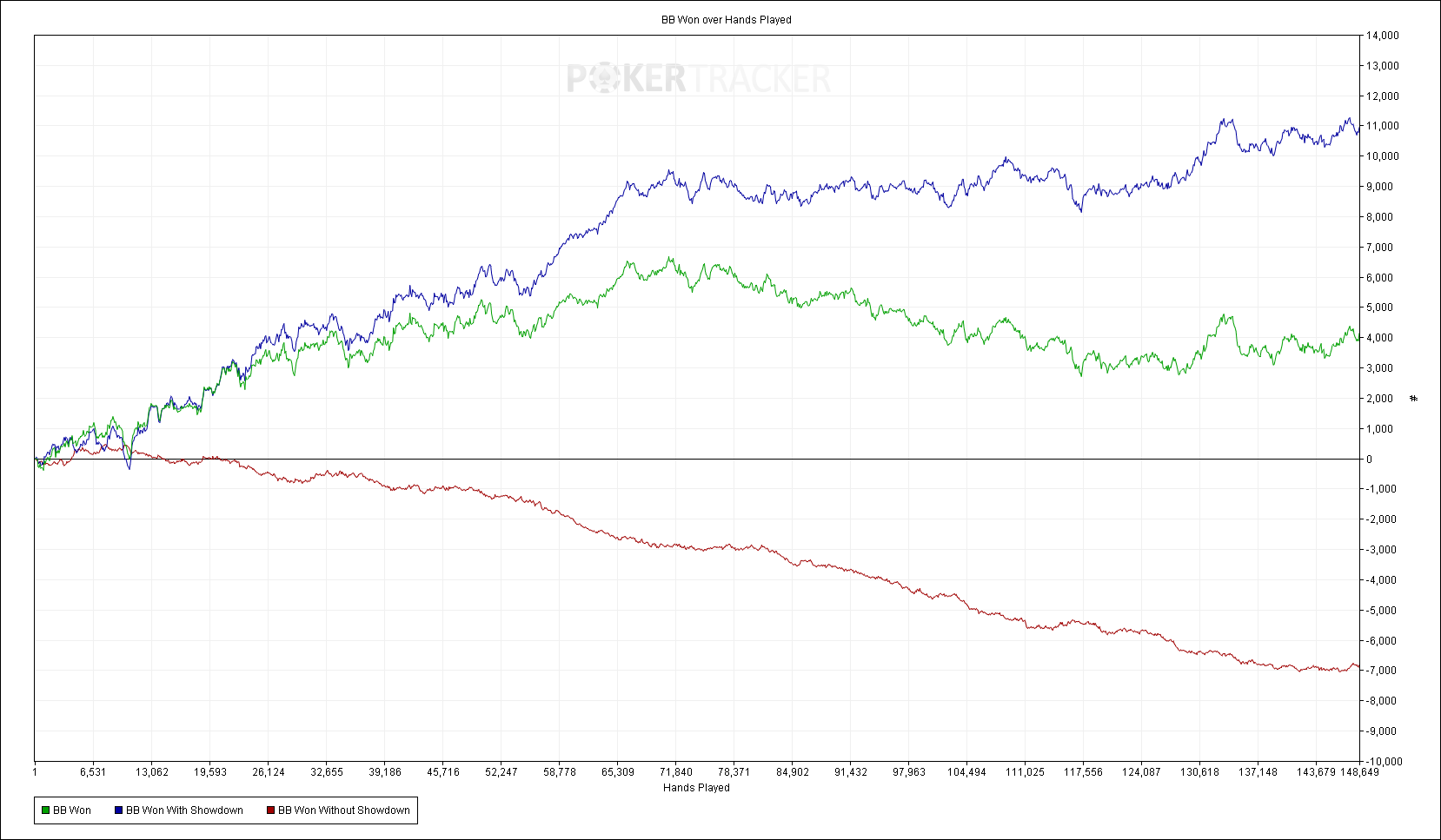Click the '12,000' y-axis value
Screen dimensions: 1441x840
1383,96
